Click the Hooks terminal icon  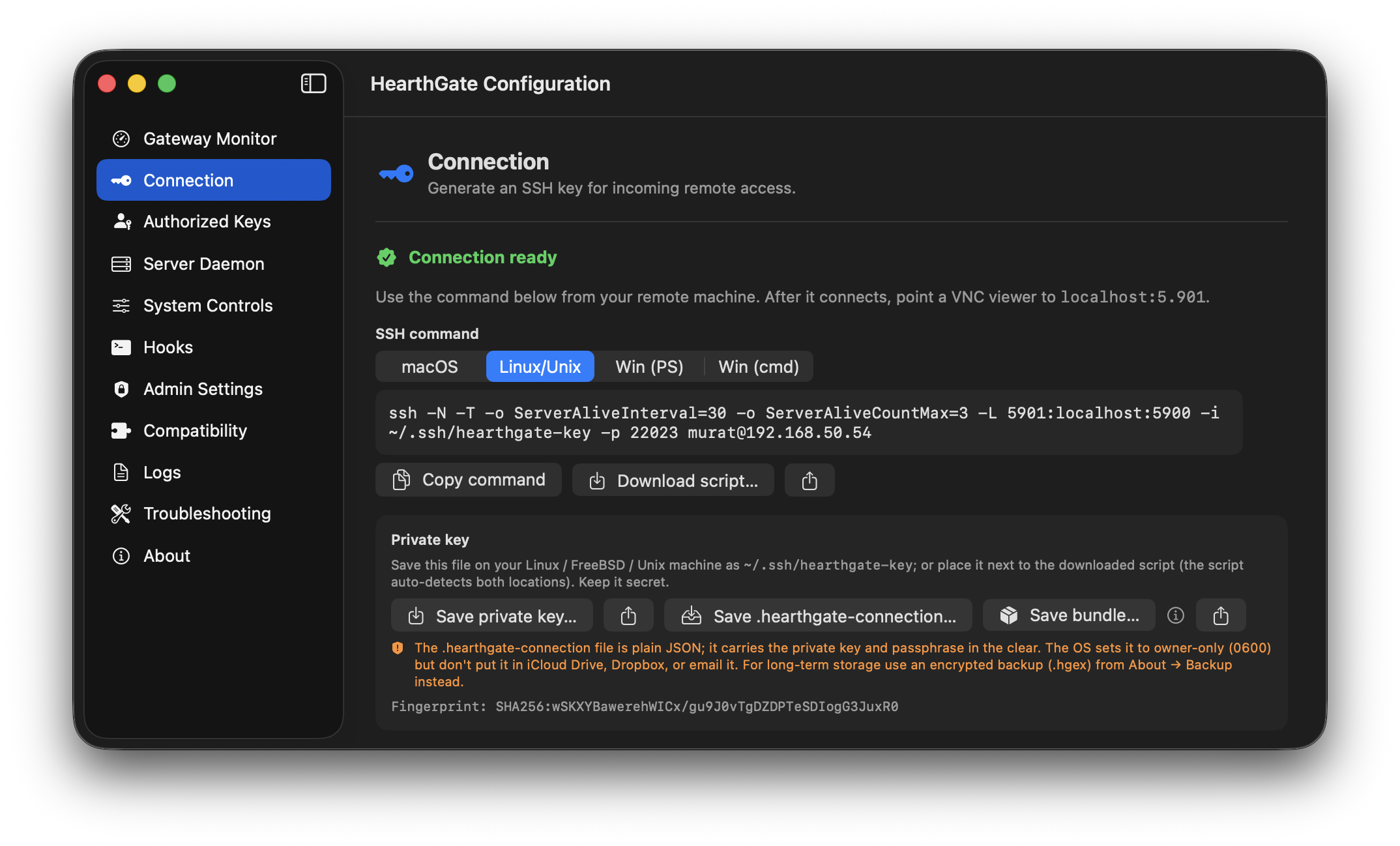121,347
